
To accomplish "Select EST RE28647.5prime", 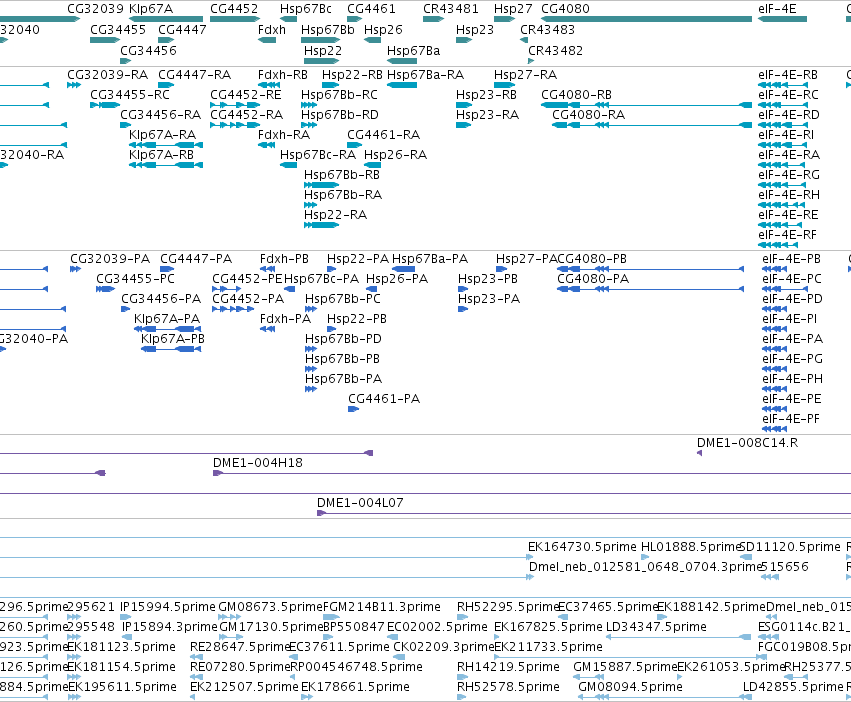I will pos(240,647).
